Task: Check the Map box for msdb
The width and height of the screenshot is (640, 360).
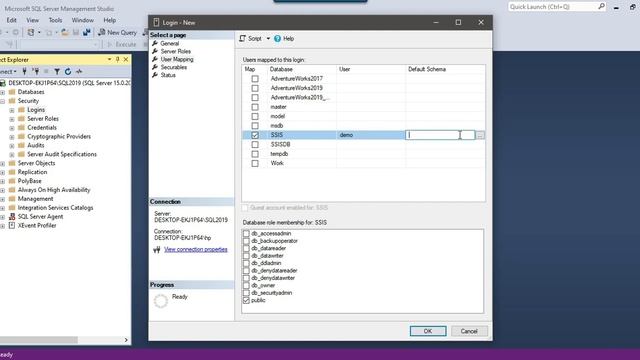Action: [255, 126]
